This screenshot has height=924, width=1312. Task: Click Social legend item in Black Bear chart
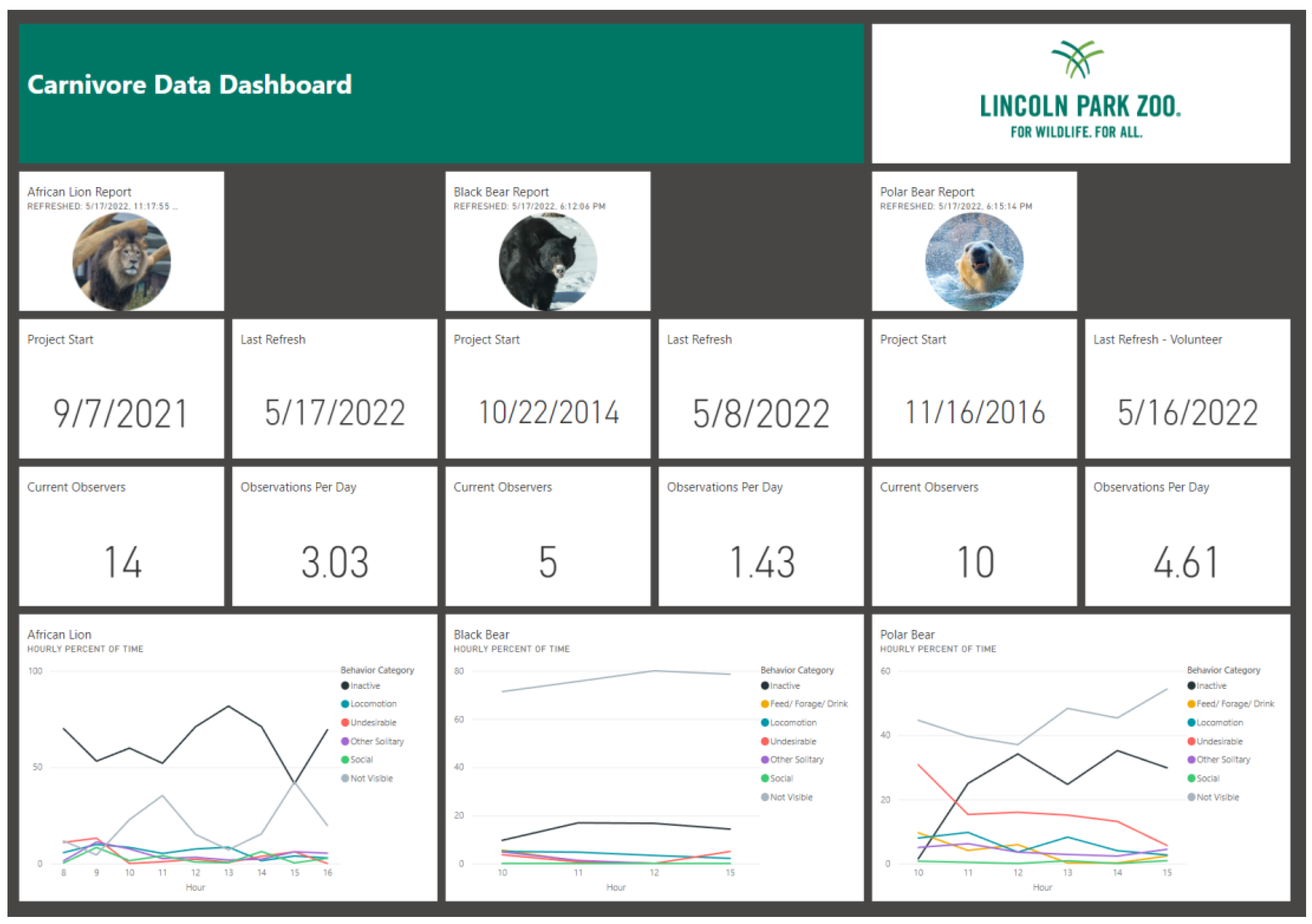(x=781, y=779)
